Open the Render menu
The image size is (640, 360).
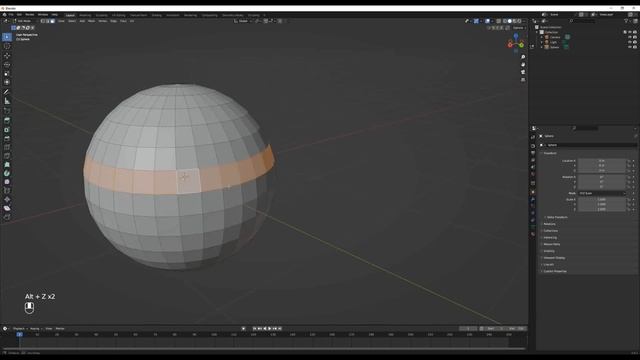[x=30, y=15]
